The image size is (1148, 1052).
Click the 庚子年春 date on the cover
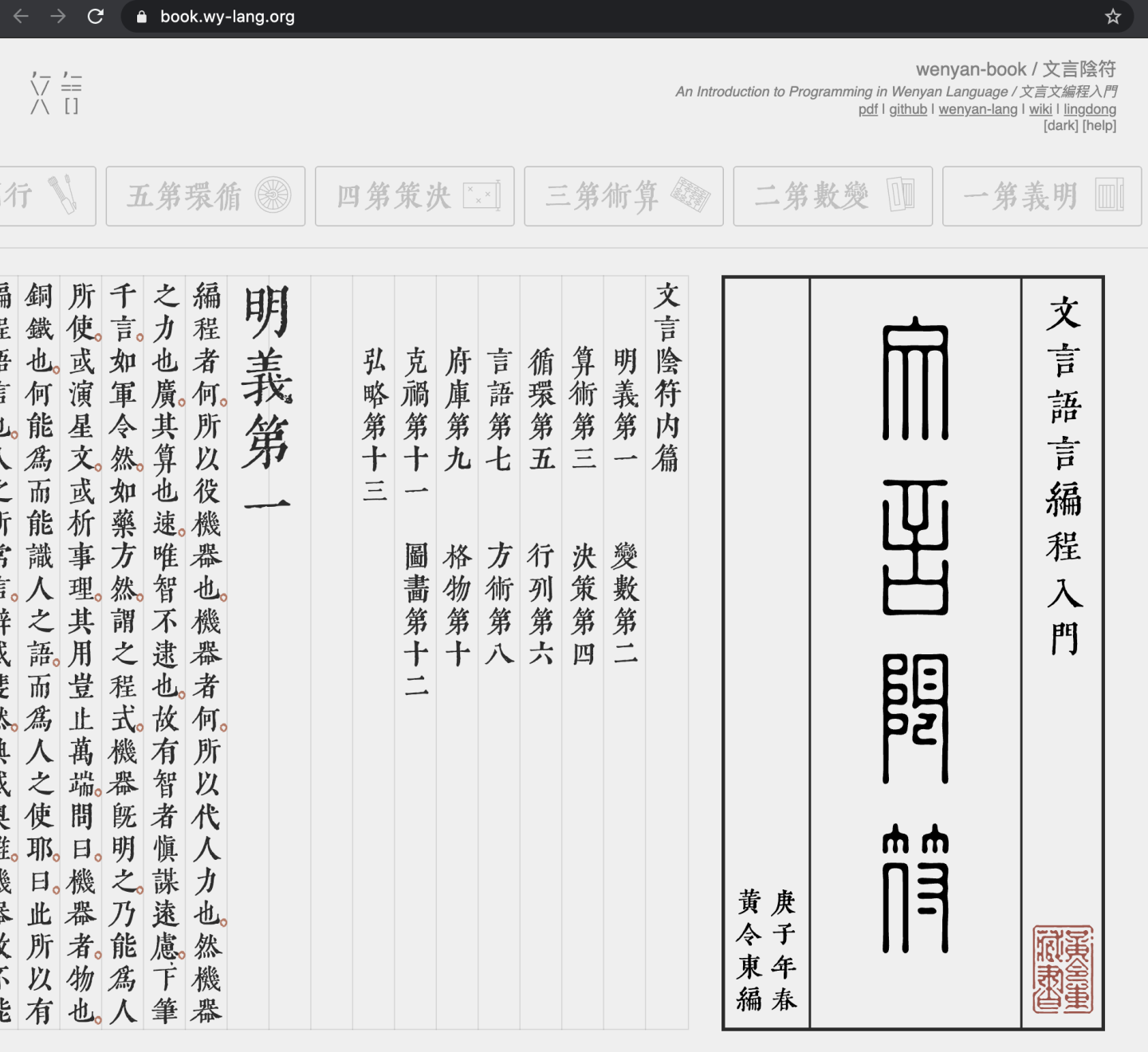pos(784,950)
